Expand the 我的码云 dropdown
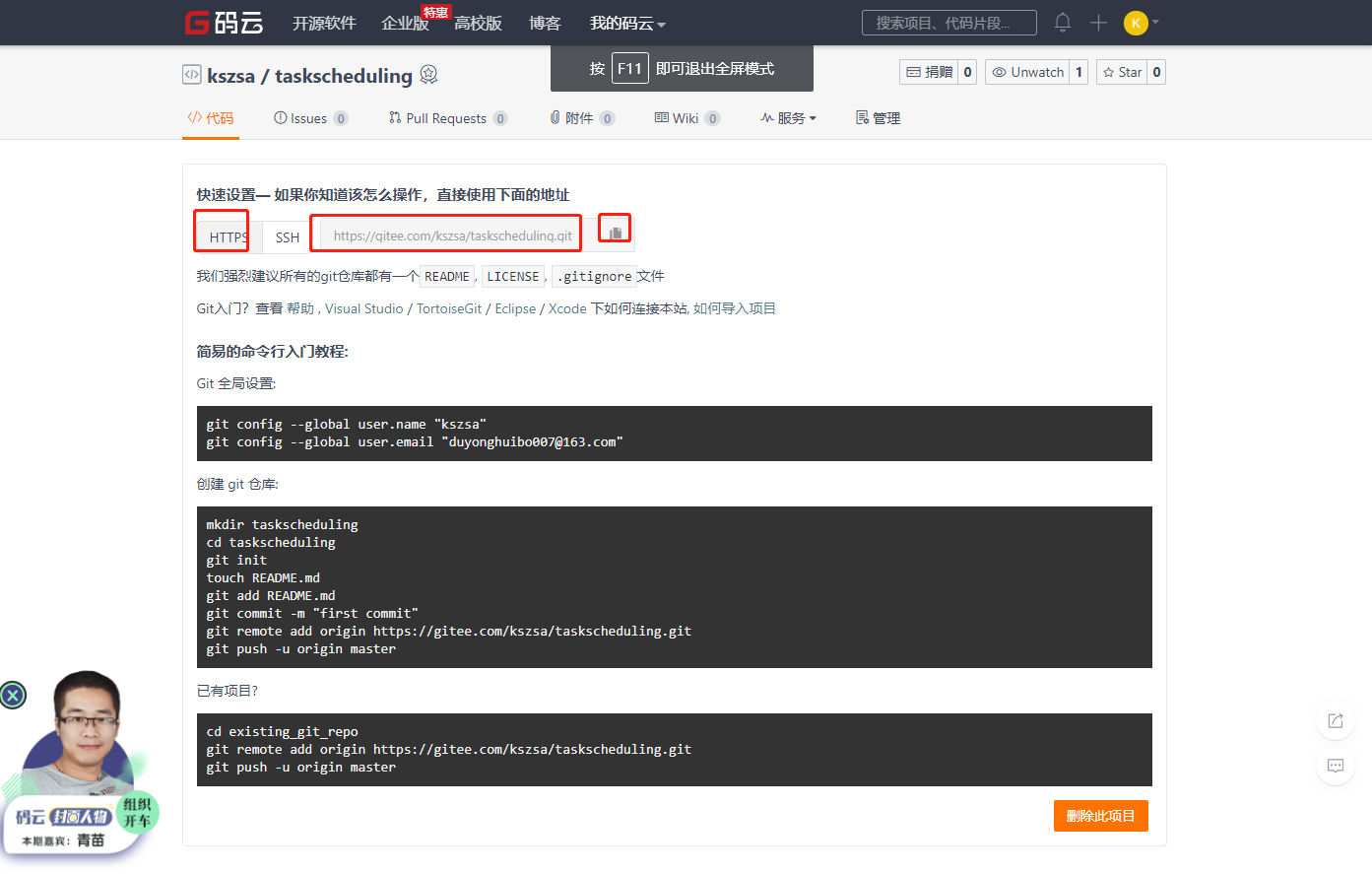Screen dimensions: 1372x874 point(627,23)
